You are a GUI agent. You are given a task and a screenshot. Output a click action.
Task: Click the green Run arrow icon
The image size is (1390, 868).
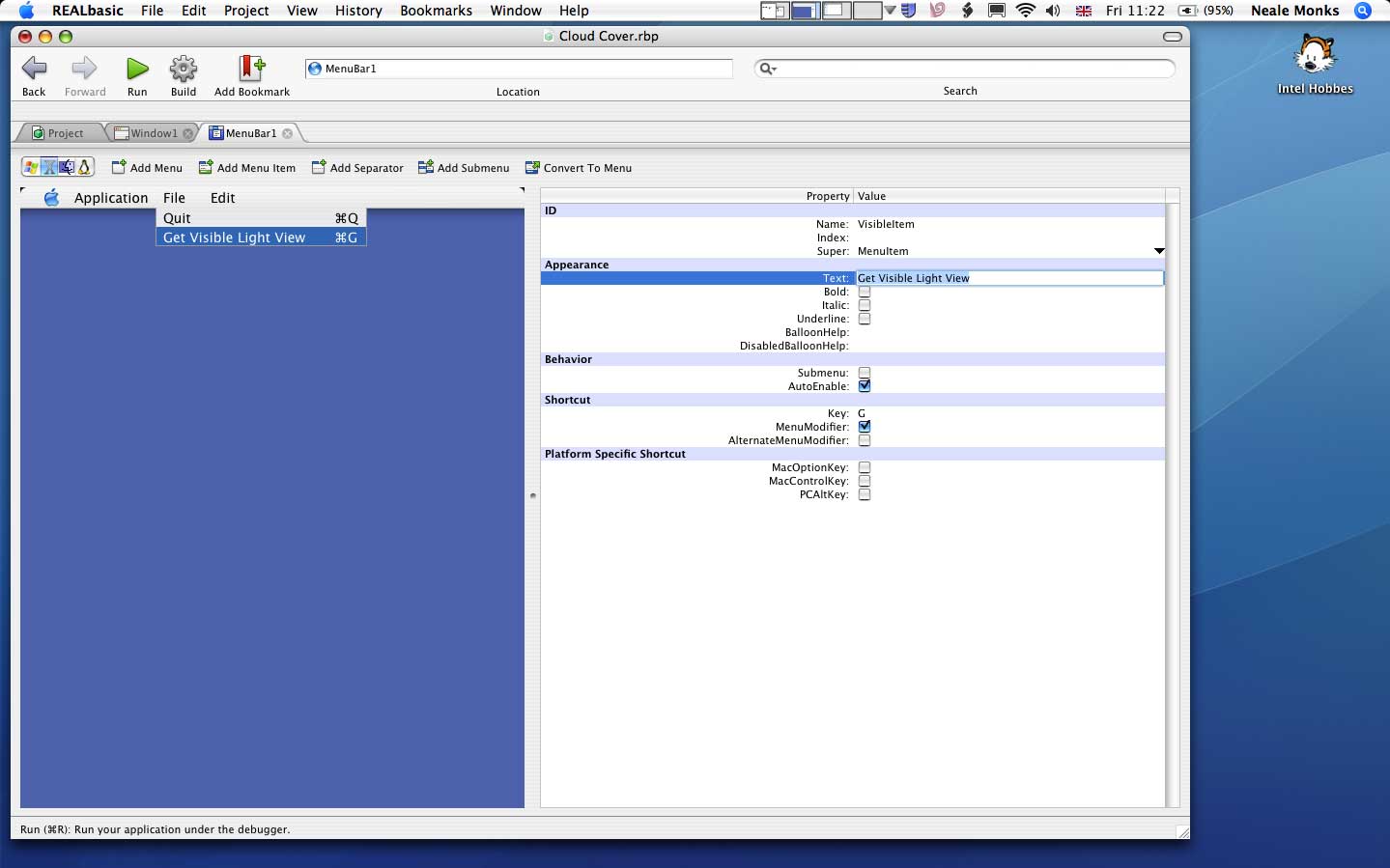(x=137, y=69)
